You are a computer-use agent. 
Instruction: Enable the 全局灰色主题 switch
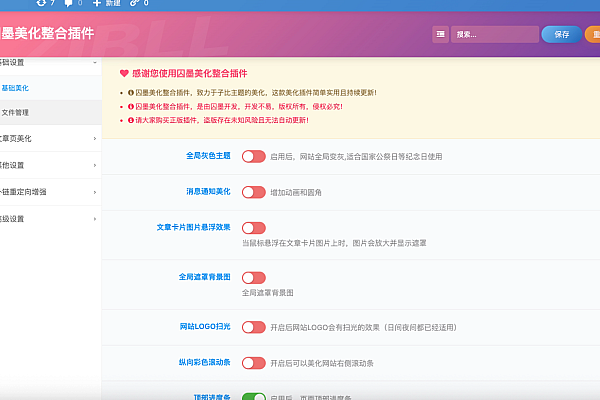coord(254,157)
